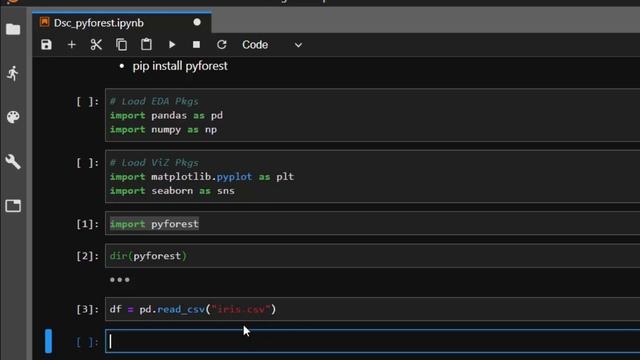640x360 pixels.
Task: Click the [2]: execution prompt
Action: click(87, 256)
